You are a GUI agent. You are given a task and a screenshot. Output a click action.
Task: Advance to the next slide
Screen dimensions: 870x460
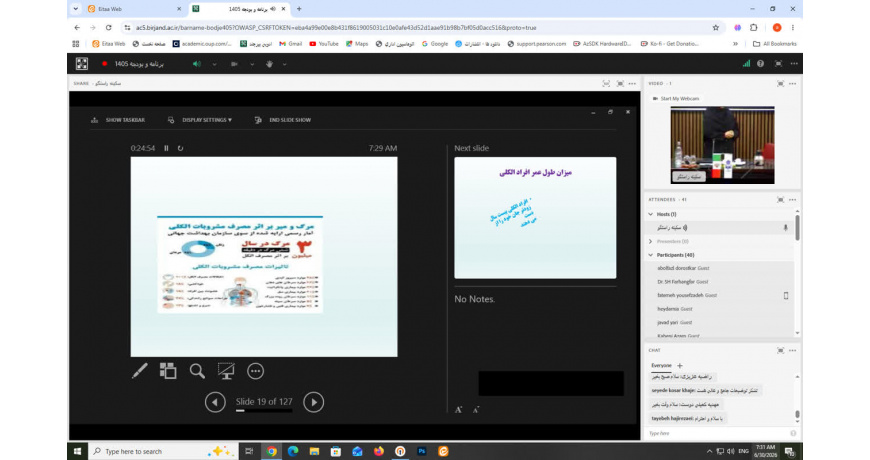313,402
